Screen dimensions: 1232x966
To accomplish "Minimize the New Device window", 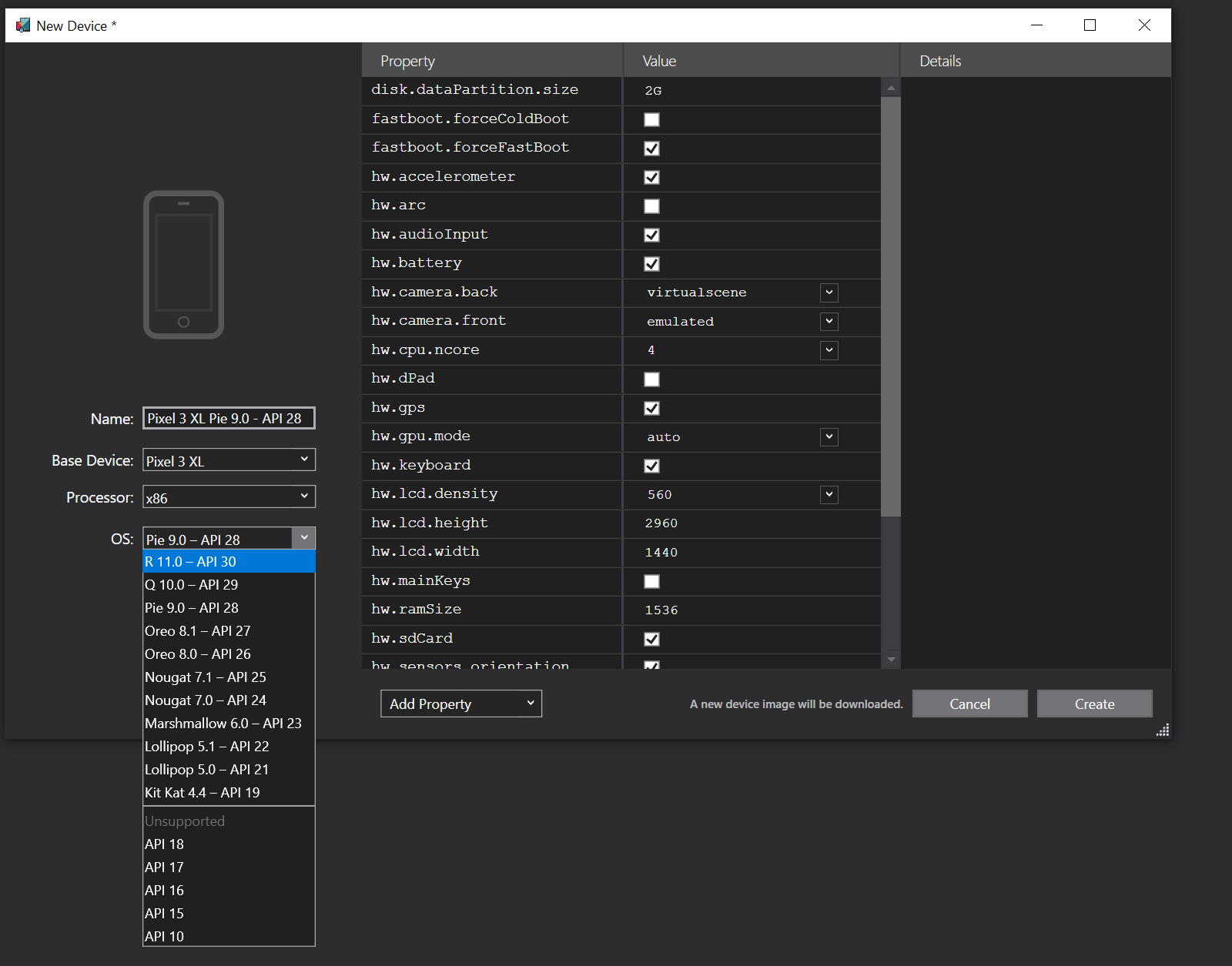I will click(1037, 25).
